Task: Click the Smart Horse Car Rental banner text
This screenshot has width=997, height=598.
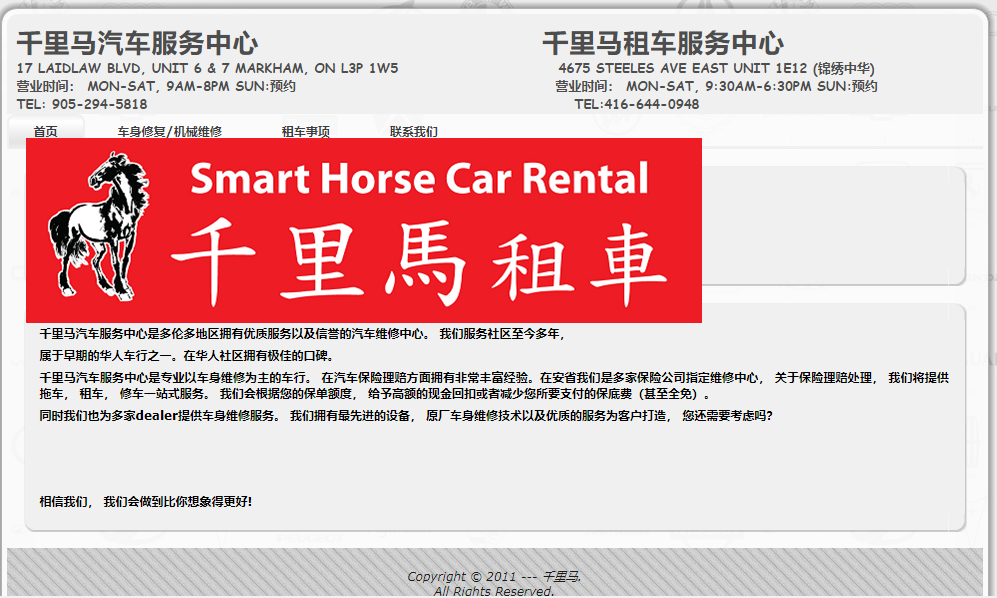Action: pyautogui.click(x=419, y=179)
